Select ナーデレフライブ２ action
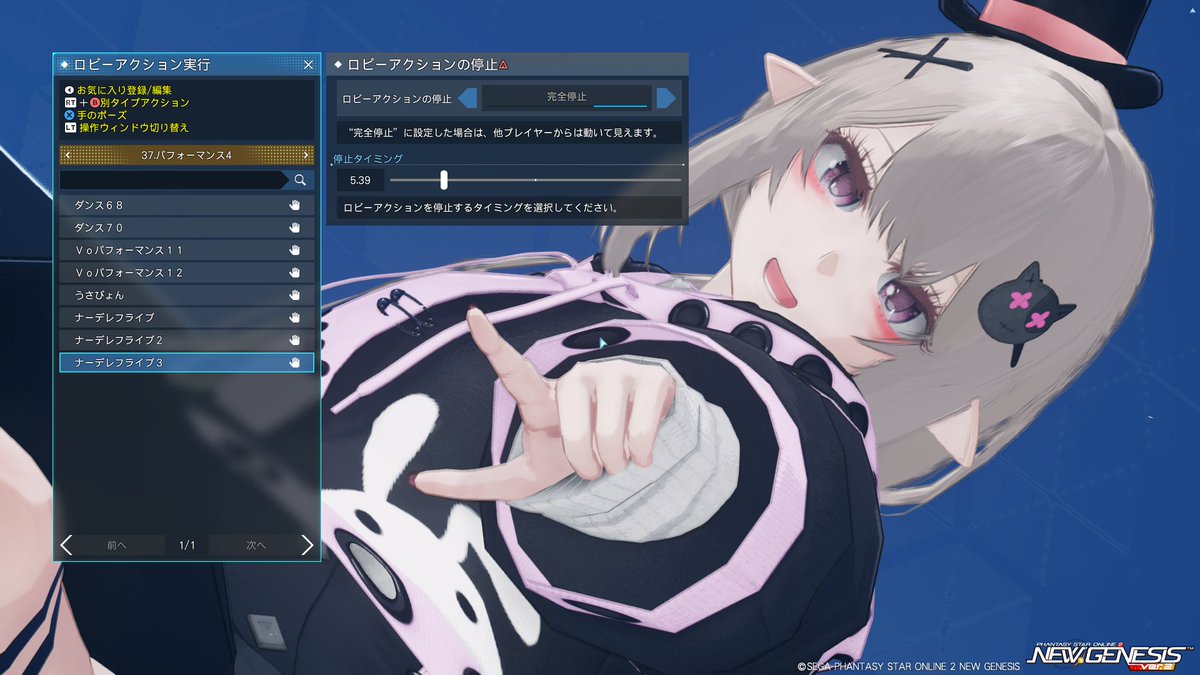The height and width of the screenshot is (675, 1200). (187, 340)
